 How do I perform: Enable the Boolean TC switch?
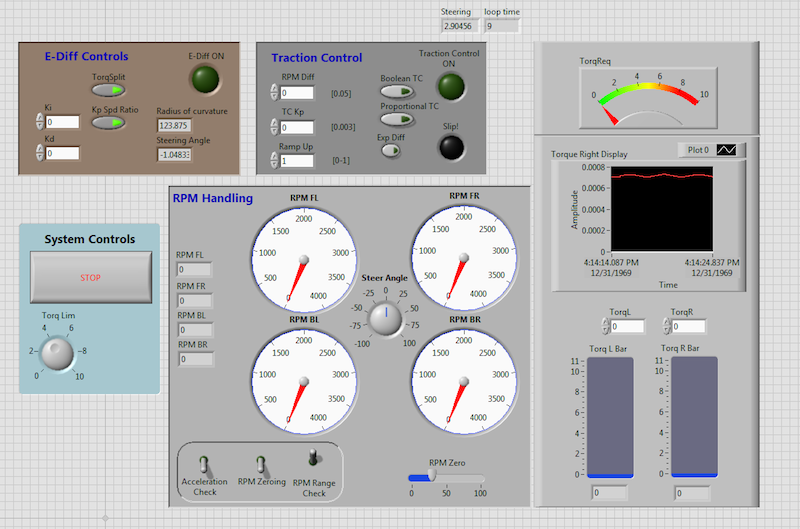(x=399, y=90)
